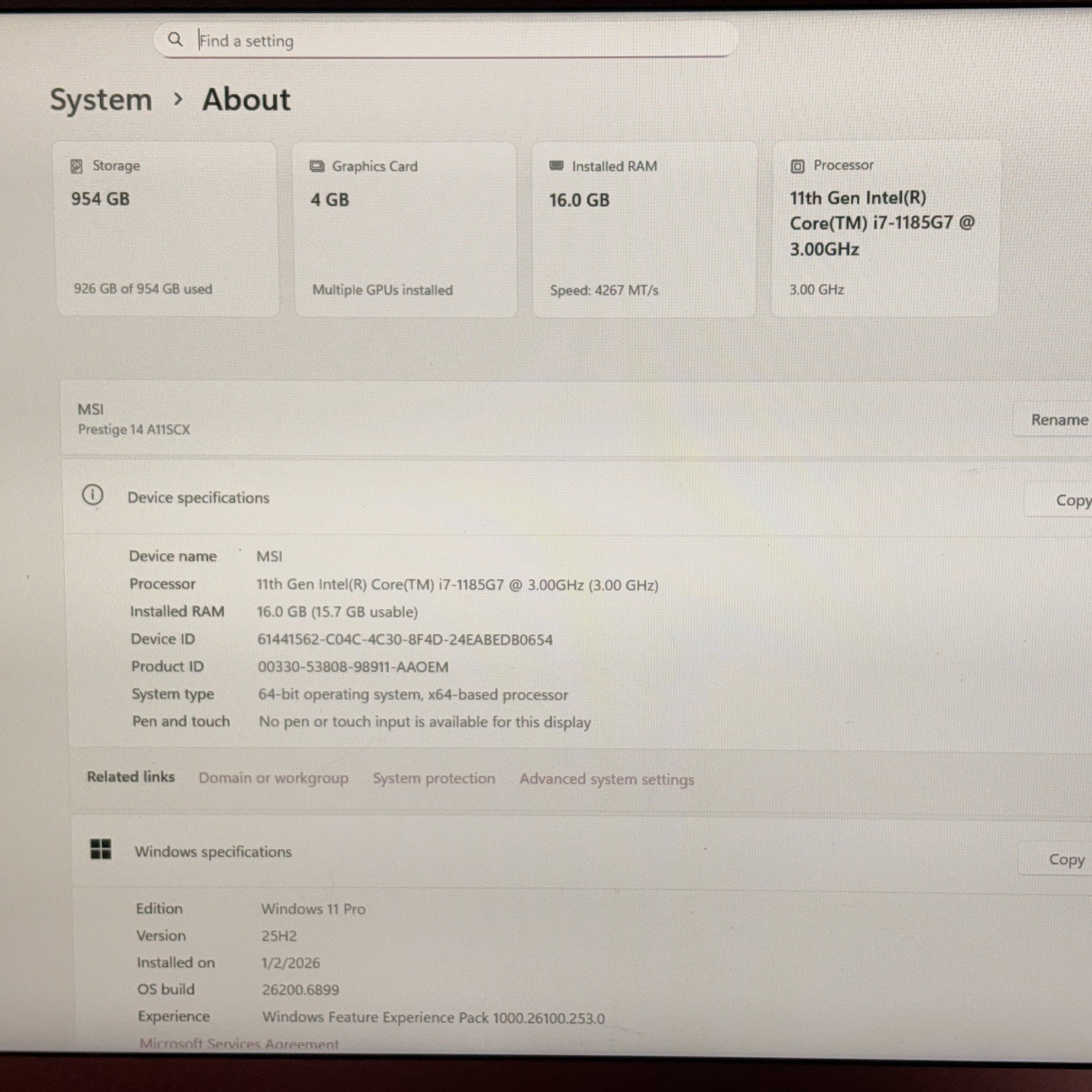Image resolution: width=1092 pixels, height=1092 pixels.
Task: Click 'Prestige 14 A11SCX' model name
Action: [x=134, y=430]
